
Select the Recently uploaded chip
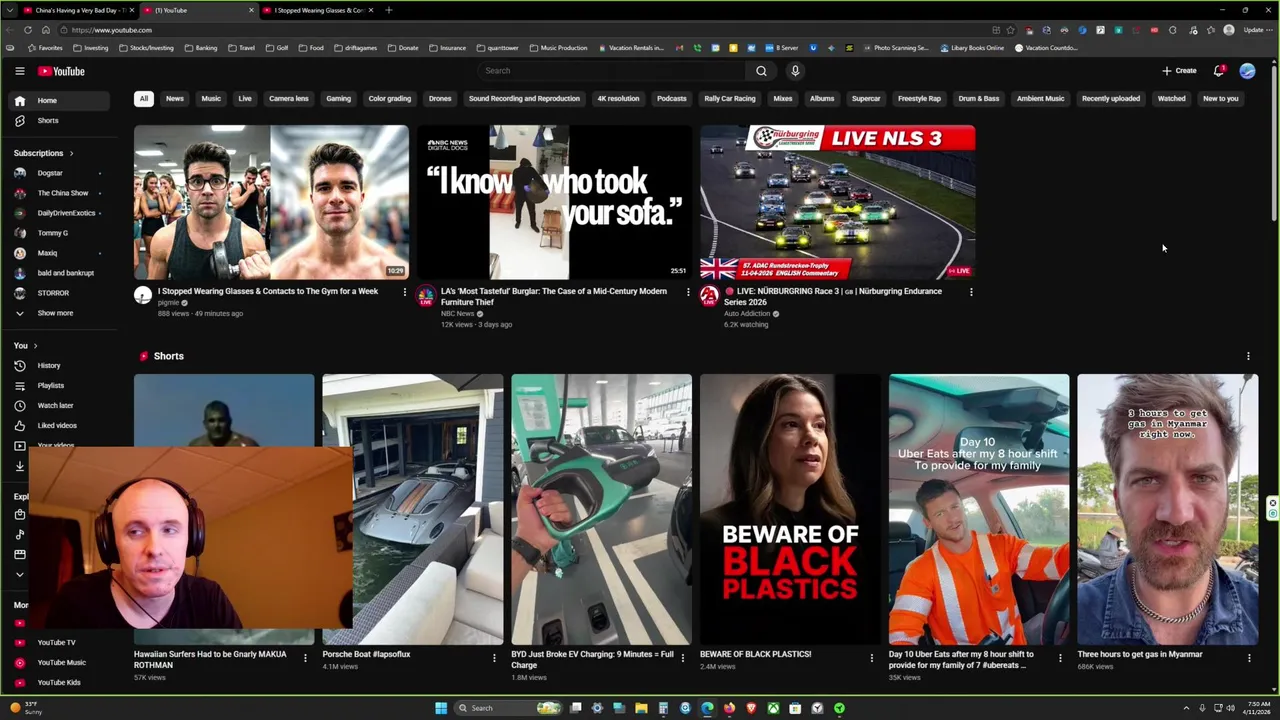coord(1111,98)
